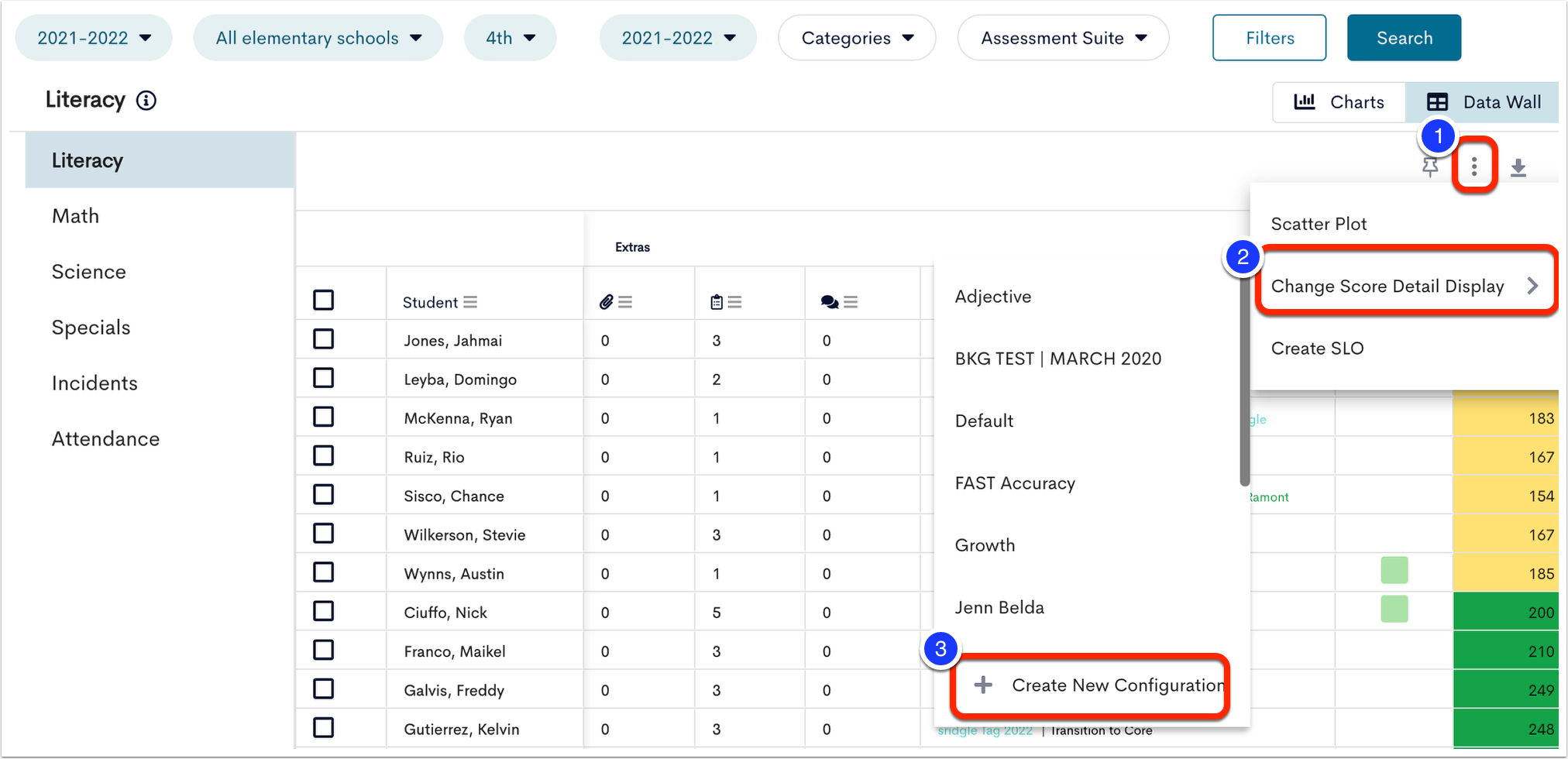
Task: Click student name Franco, Maikel
Action: (455, 651)
